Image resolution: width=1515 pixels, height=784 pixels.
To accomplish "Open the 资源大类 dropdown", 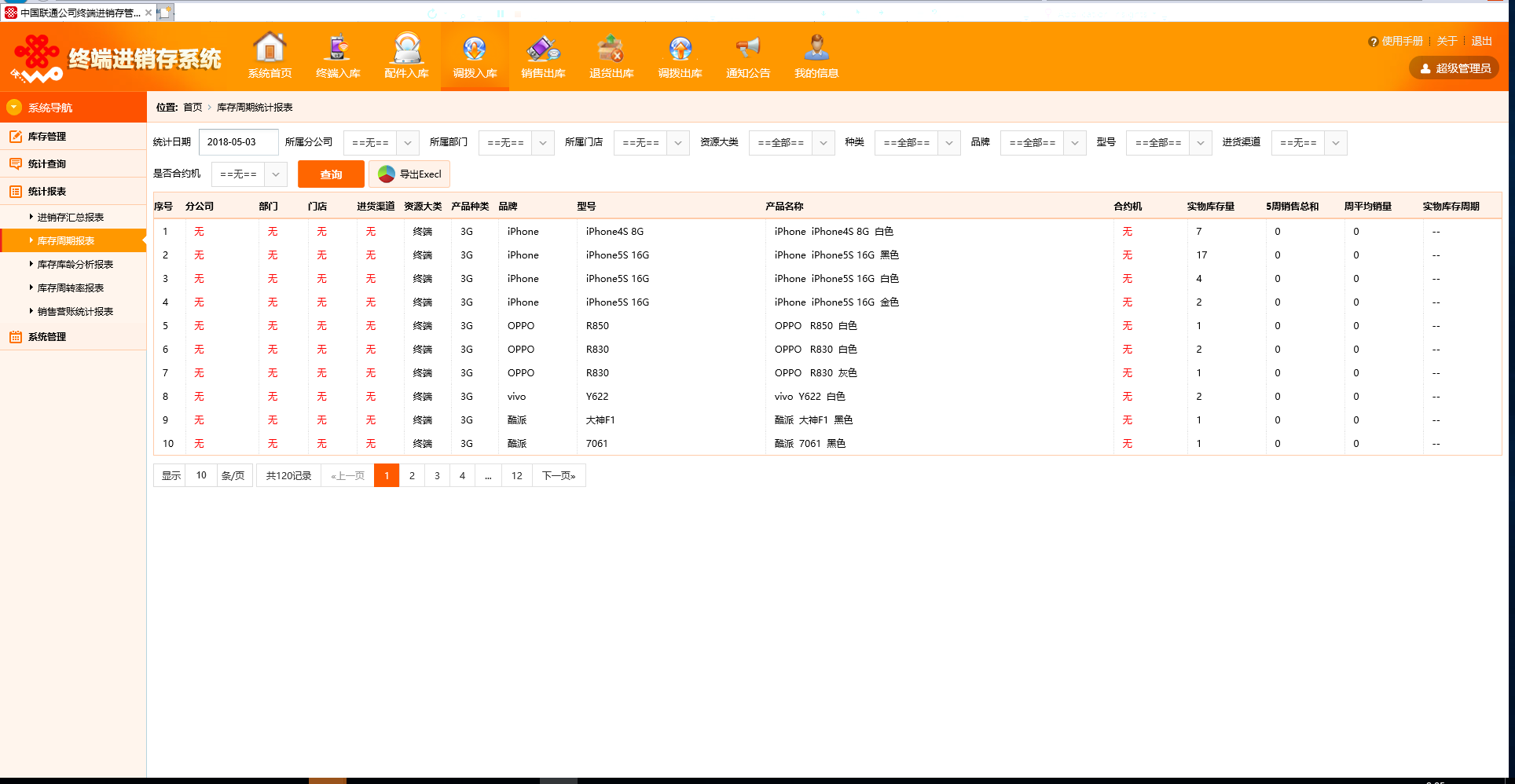I will (792, 143).
